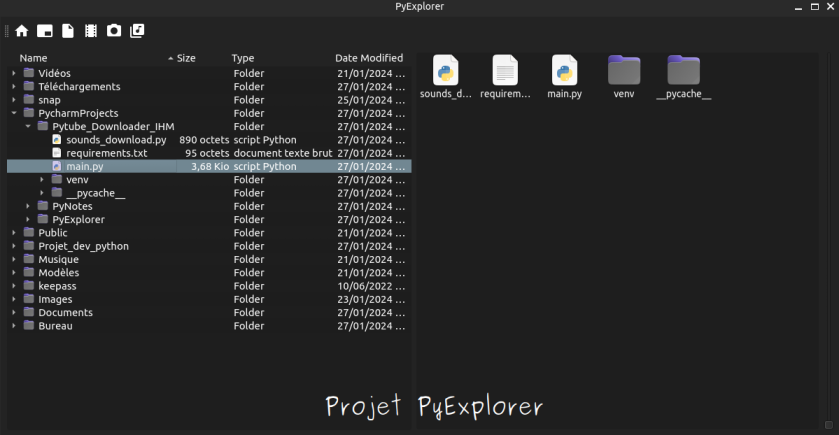The width and height of the screenshot is (839, 435).
Task: Select the requirements file icon in right pane
Action: (x=505, y=71)
